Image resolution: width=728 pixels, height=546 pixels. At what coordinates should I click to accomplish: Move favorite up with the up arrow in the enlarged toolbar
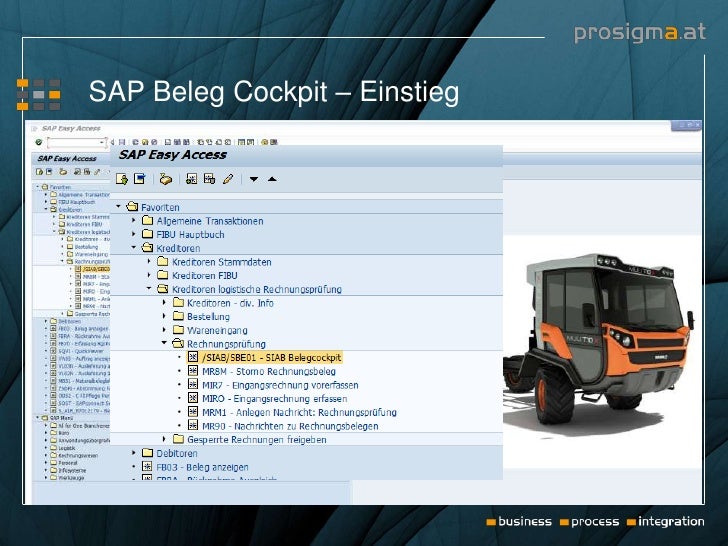pos(272,179)
